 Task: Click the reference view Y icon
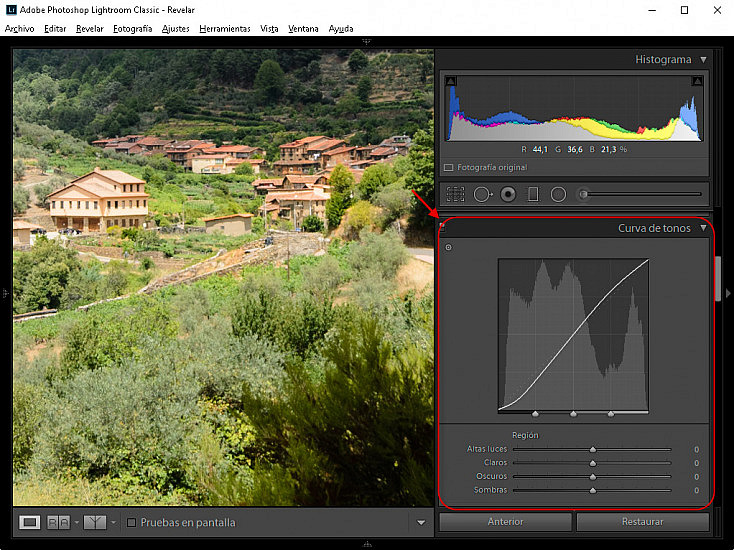point(95,522)
